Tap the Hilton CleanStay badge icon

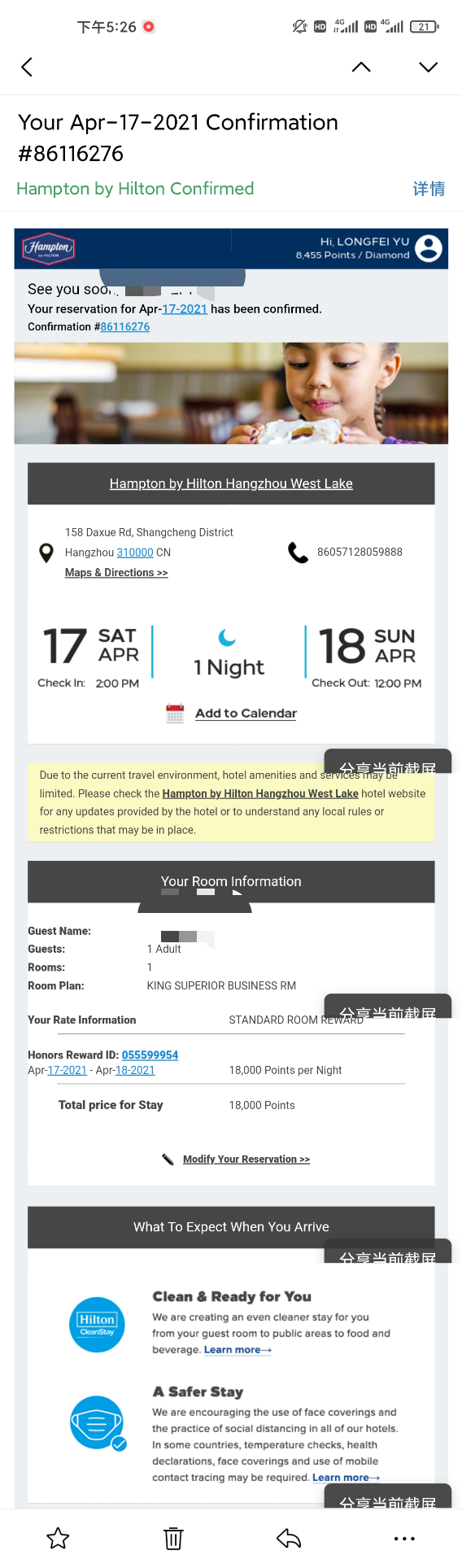click(x=97, y=1324)
